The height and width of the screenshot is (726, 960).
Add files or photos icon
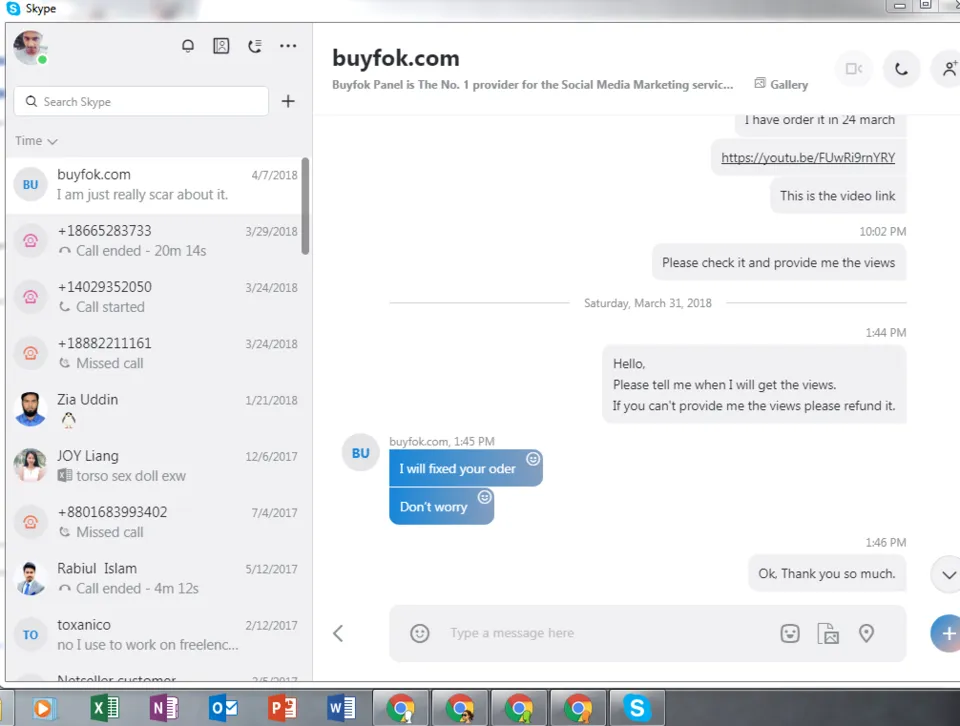coord(828,633)
